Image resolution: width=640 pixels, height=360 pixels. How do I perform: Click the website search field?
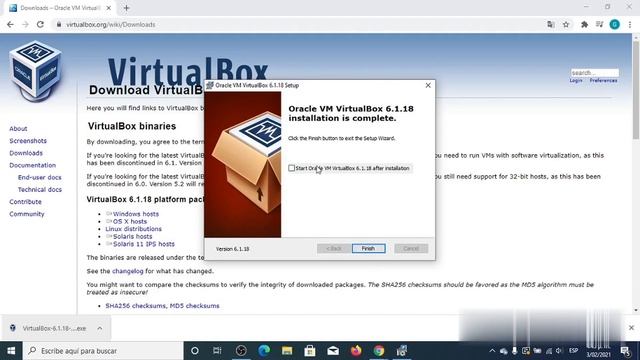pos(594,73)
